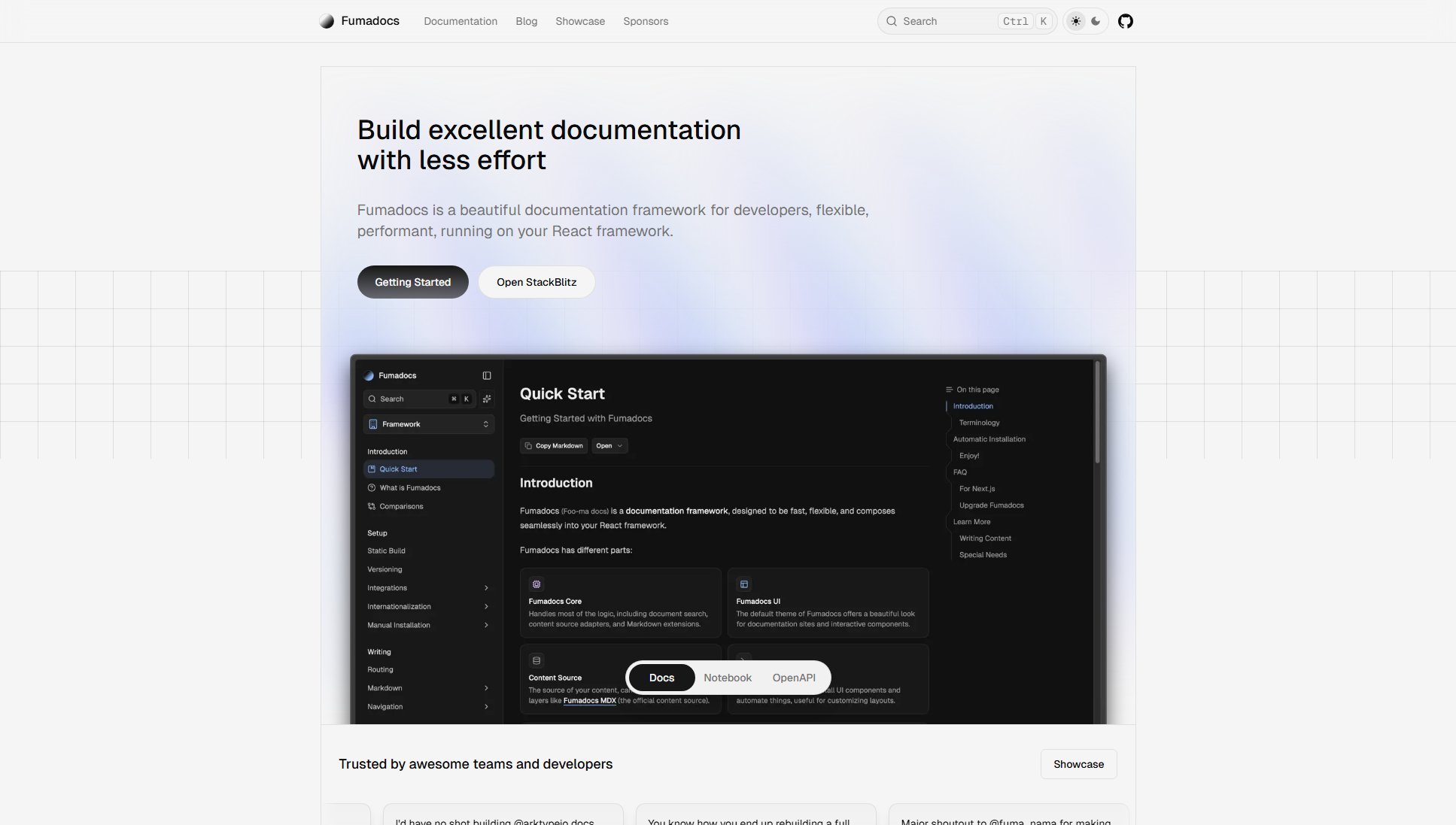Go to Showcase in top navigation
This screenshot has height=825, width=1456.
[580, 21]
